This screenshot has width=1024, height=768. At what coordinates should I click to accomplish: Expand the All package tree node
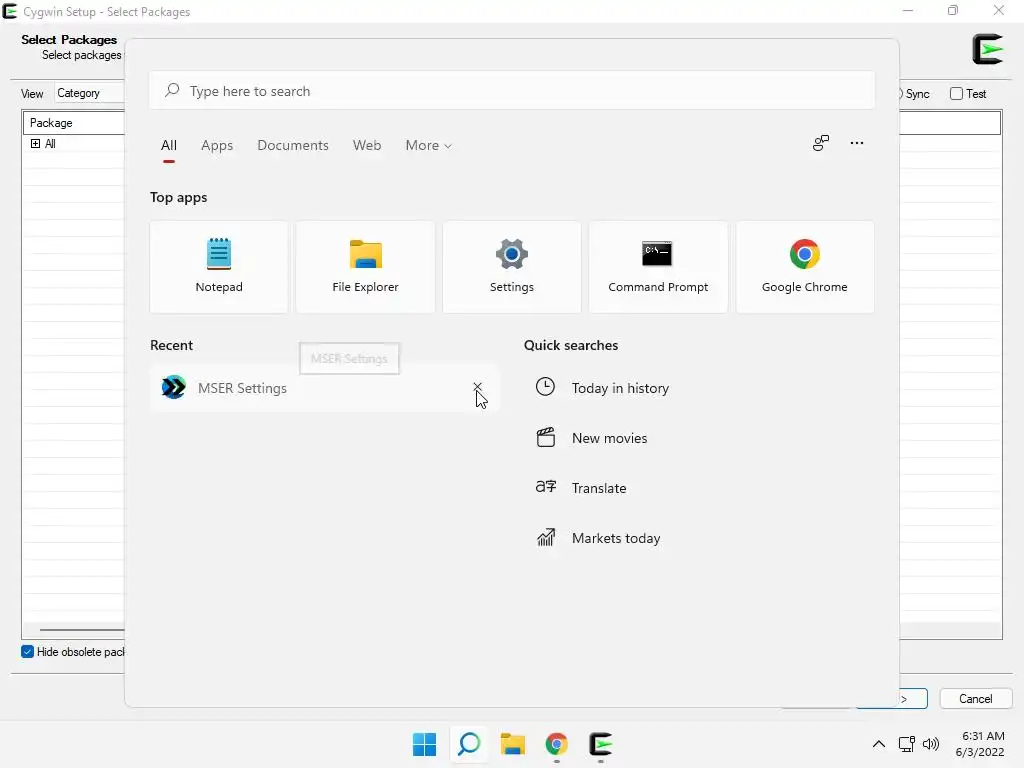[x=35, y=144]
